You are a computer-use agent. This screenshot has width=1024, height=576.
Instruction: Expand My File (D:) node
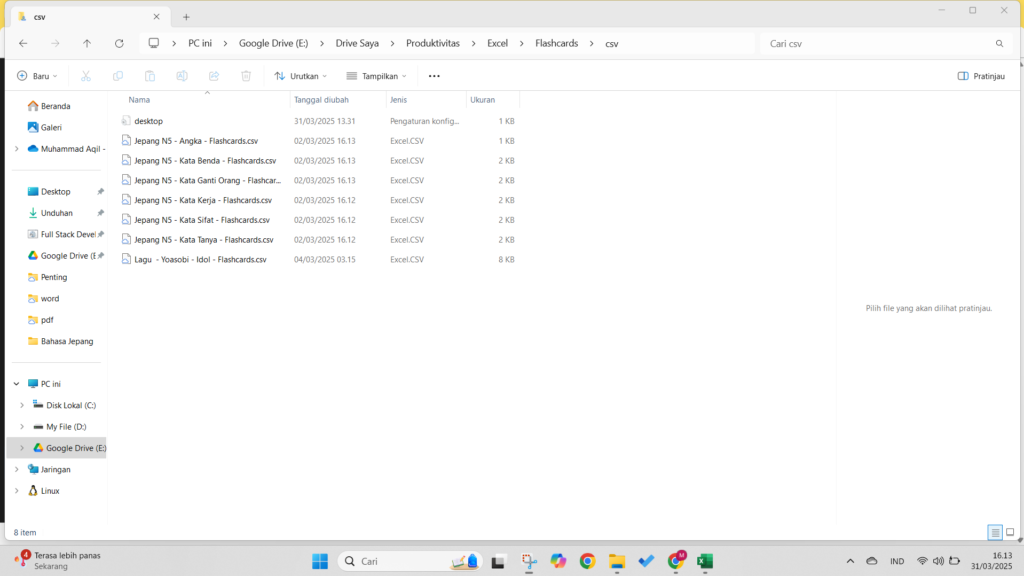22,427
